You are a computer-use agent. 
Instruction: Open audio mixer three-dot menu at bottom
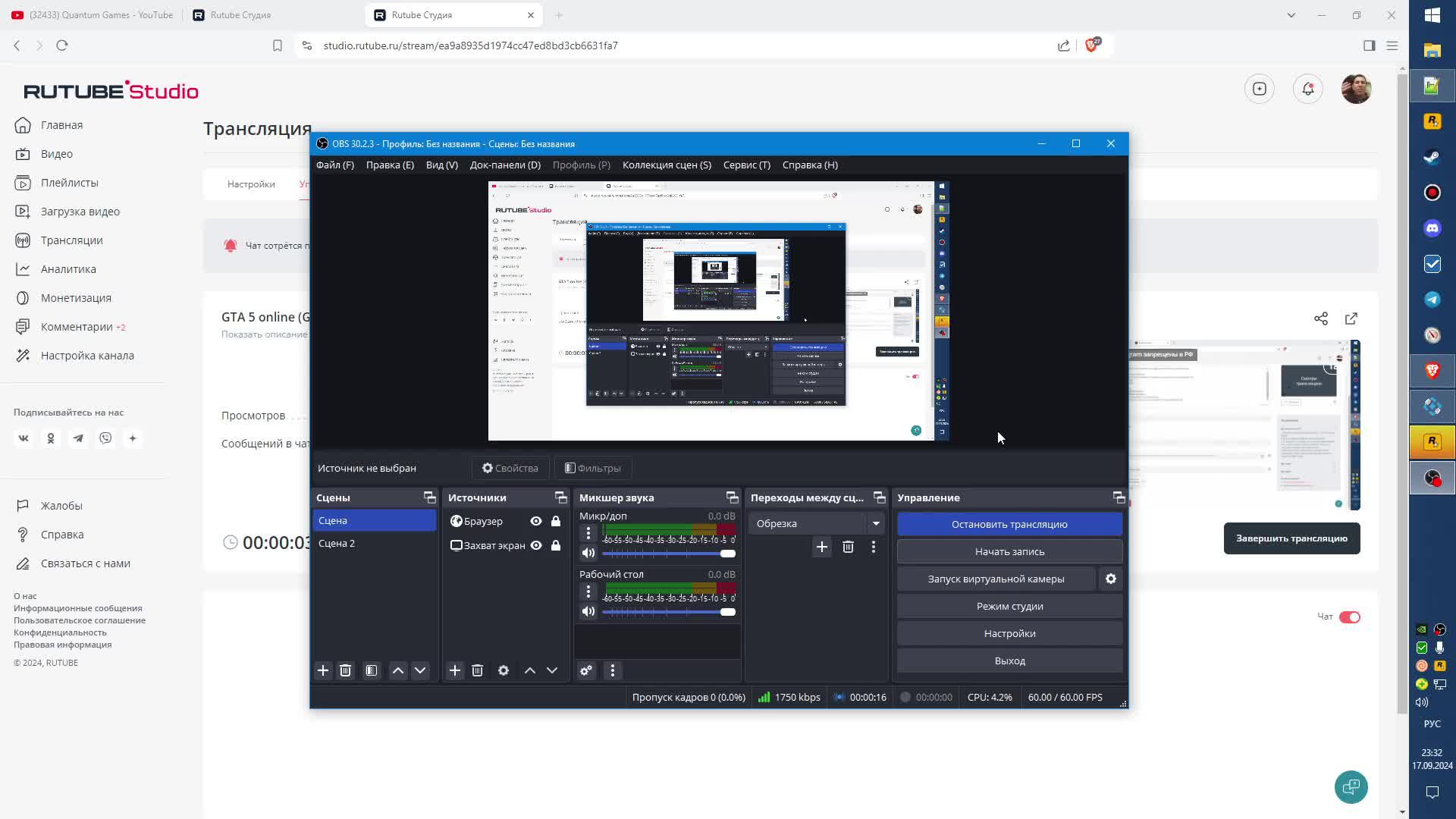pos(612,670)
